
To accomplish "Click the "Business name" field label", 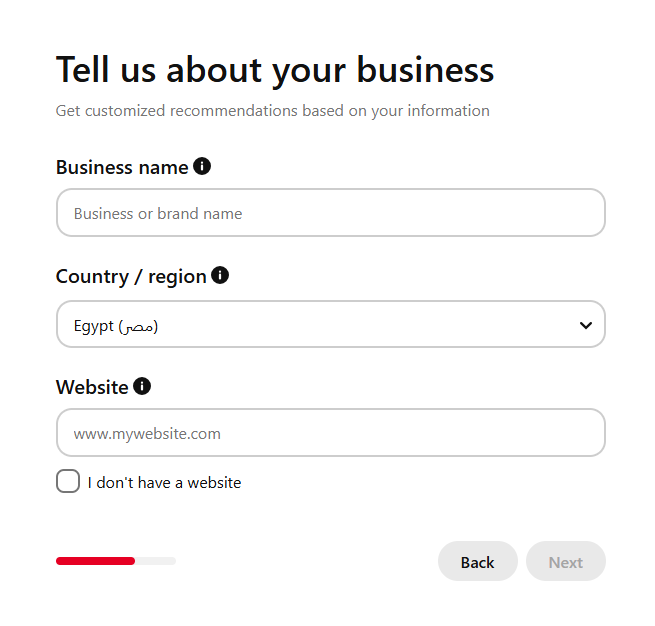I will (122, 167).
